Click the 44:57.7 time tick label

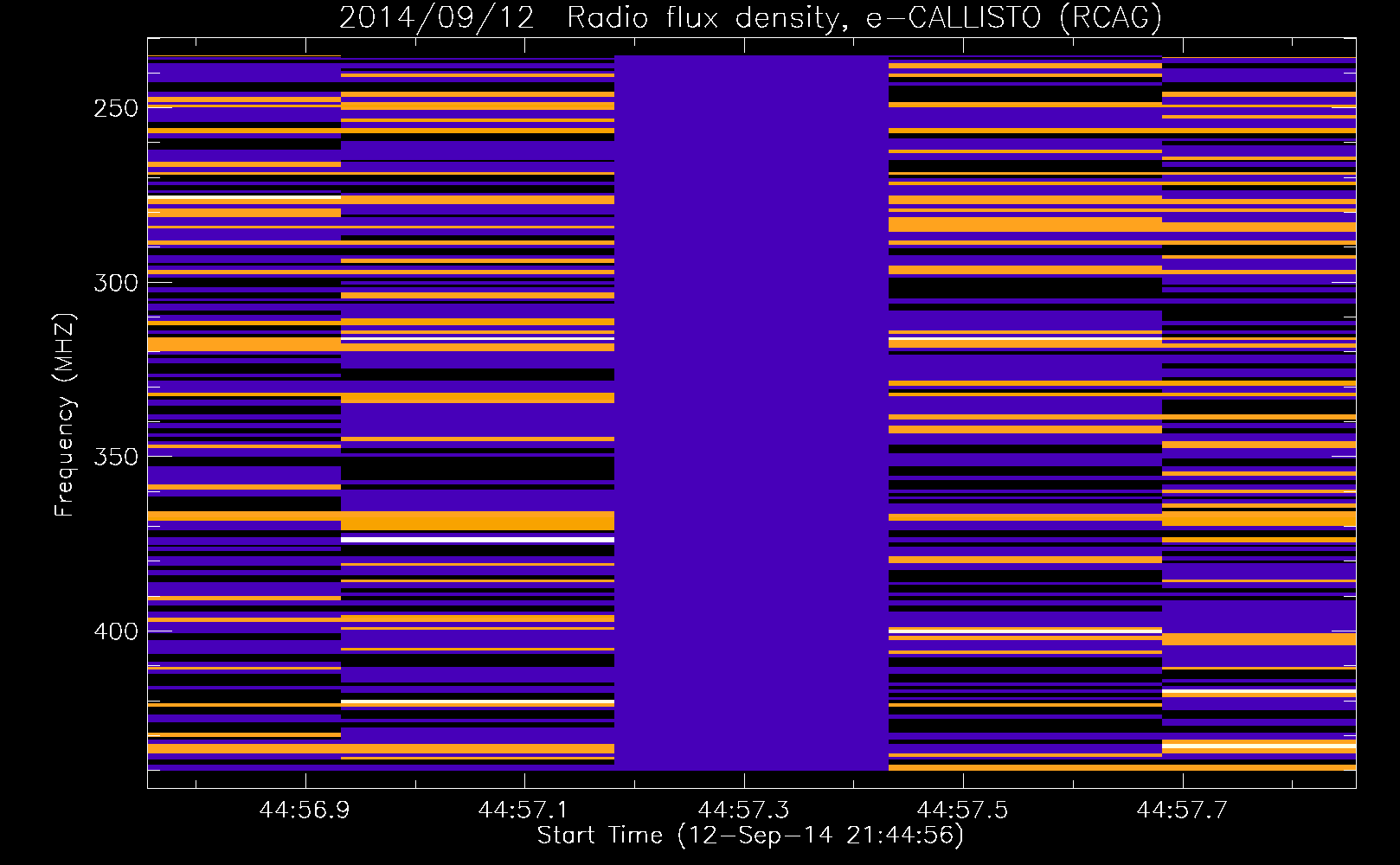click(x=1182, y=810)
